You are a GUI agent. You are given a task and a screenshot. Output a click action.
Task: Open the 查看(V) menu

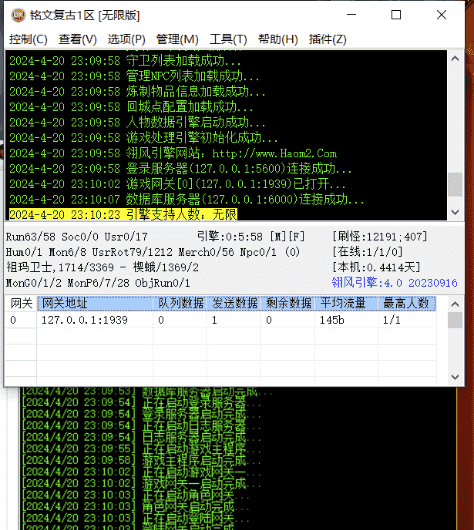[77, 39]
